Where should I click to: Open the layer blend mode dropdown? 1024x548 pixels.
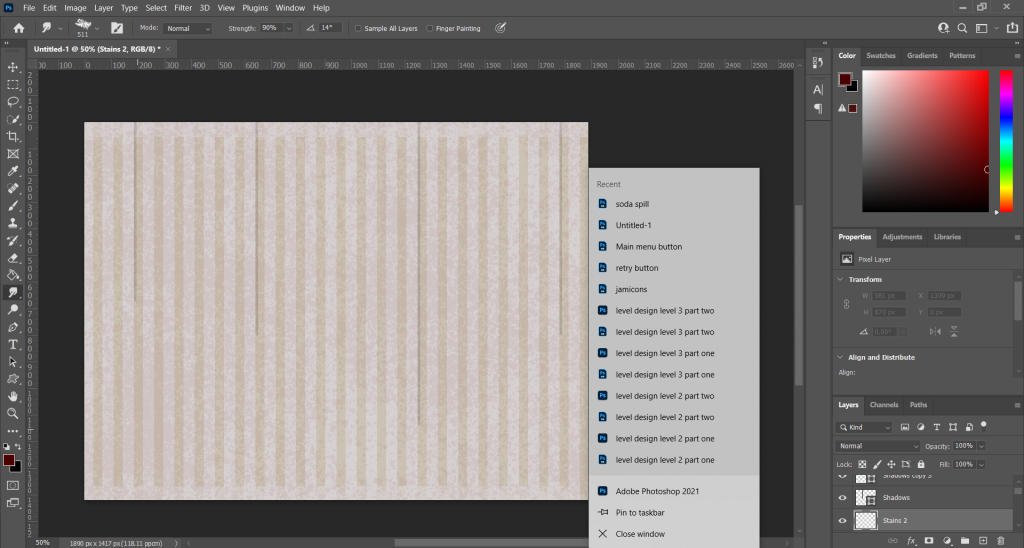click(x=878, y=445)
